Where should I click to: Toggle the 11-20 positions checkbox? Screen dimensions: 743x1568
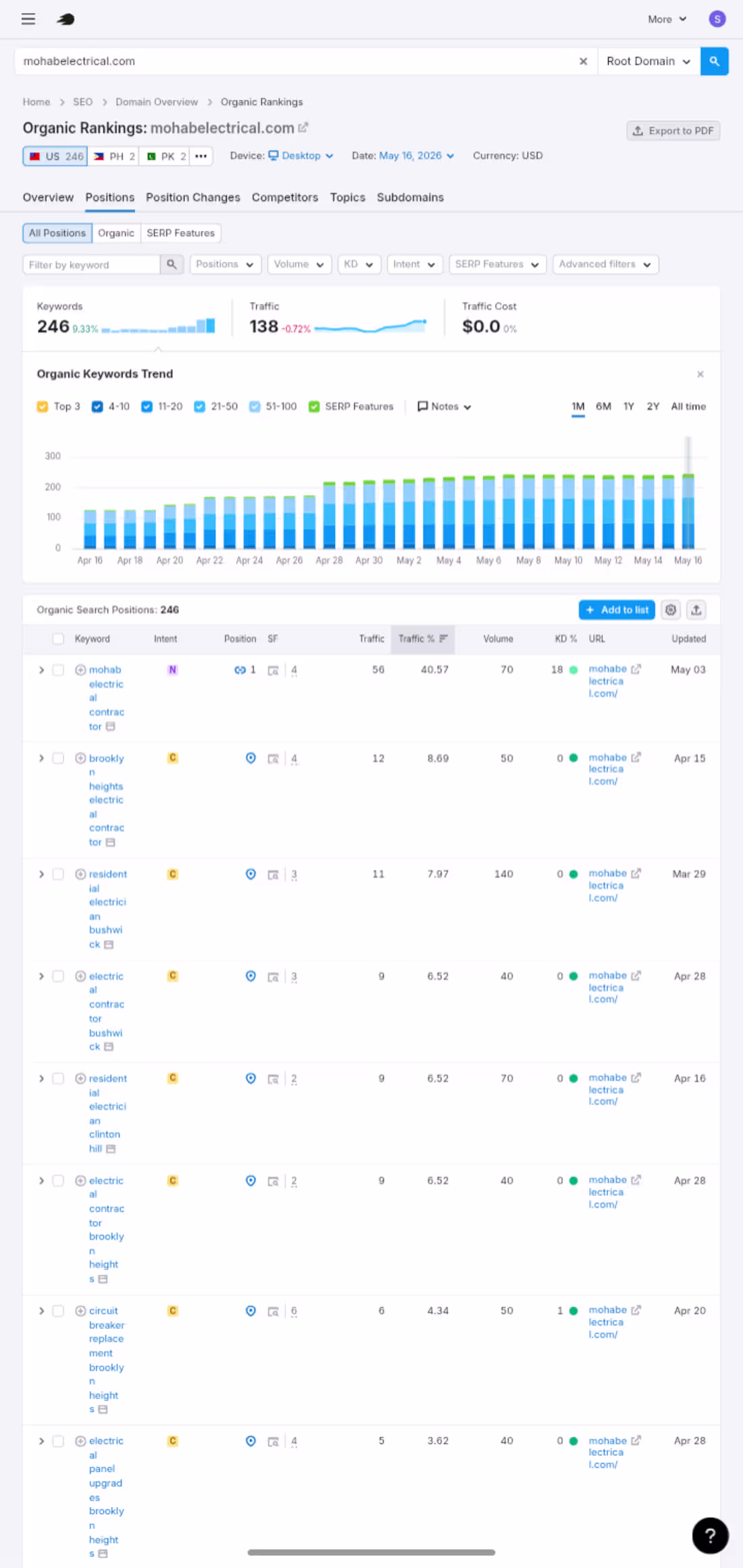pyautogui.click(x=147, y=407)
